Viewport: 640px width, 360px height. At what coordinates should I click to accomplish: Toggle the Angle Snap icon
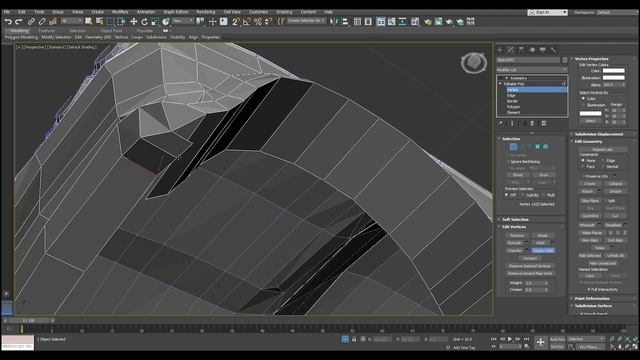[247, 22]
